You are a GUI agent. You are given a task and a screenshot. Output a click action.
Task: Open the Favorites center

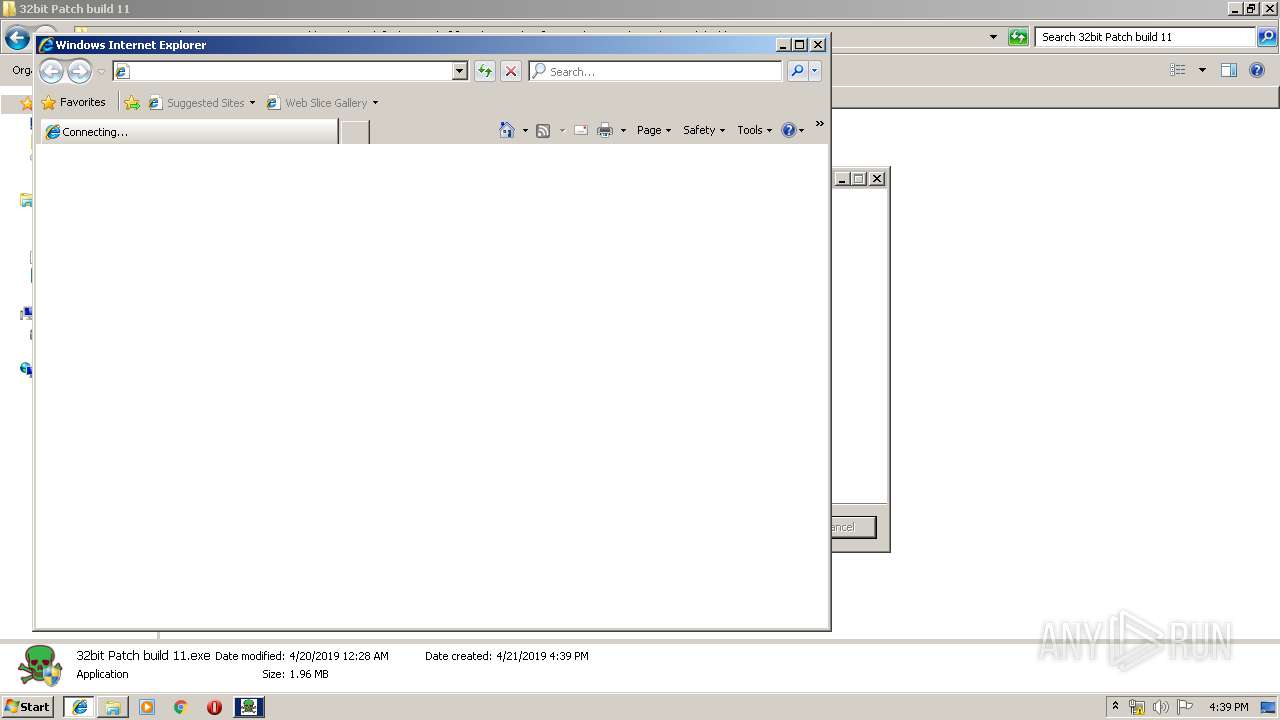tap(73, 102)
